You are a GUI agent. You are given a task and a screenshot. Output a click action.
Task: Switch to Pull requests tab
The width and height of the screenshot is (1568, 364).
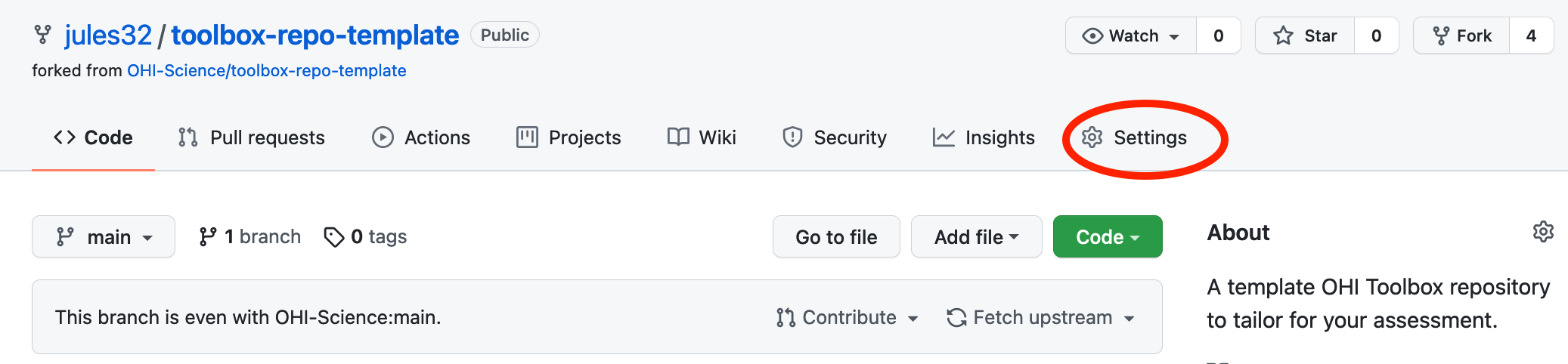coord(252,137)
